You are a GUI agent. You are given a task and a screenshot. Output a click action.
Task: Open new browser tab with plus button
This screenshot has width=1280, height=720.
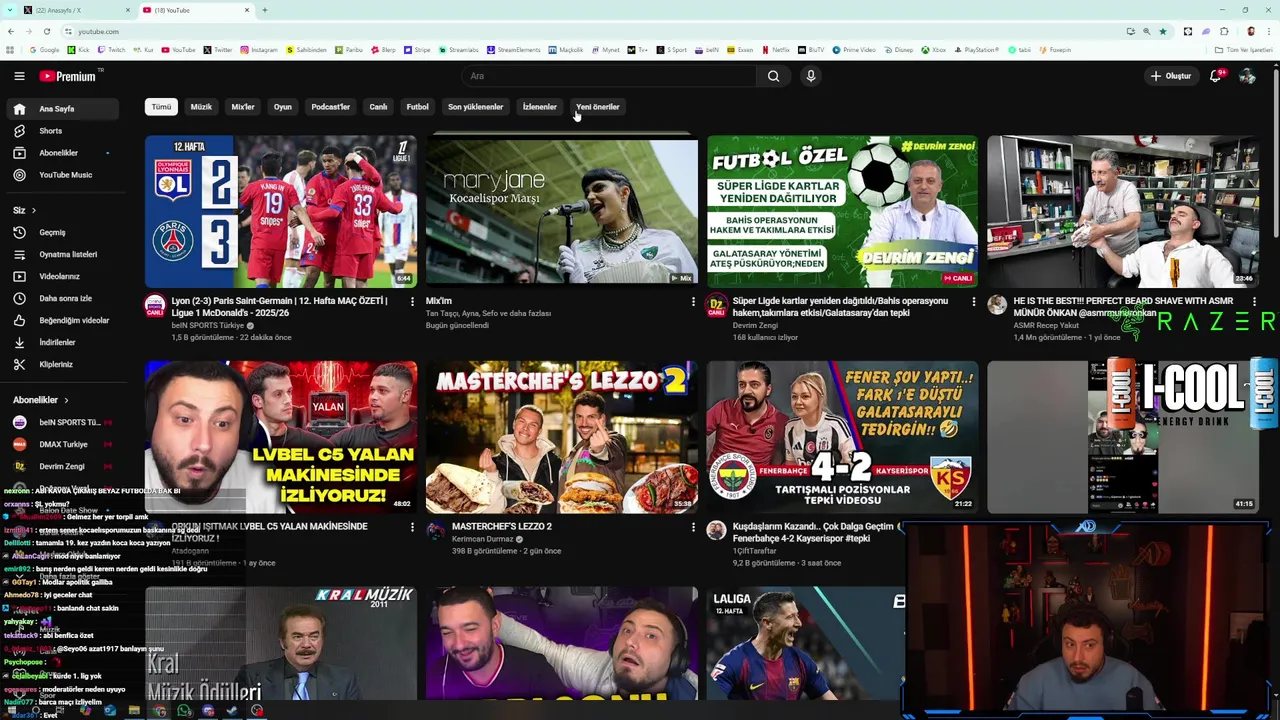pos(265,10)
